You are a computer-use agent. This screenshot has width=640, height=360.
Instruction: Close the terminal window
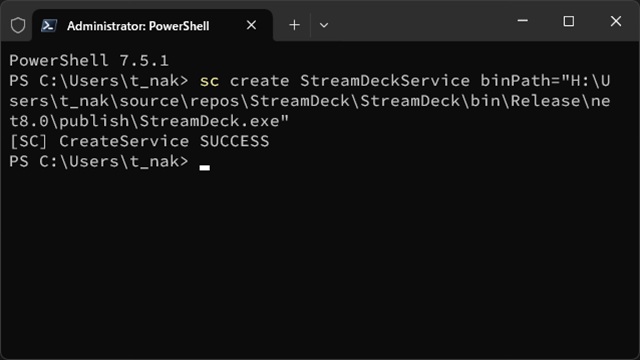click(x=616, y=21)
